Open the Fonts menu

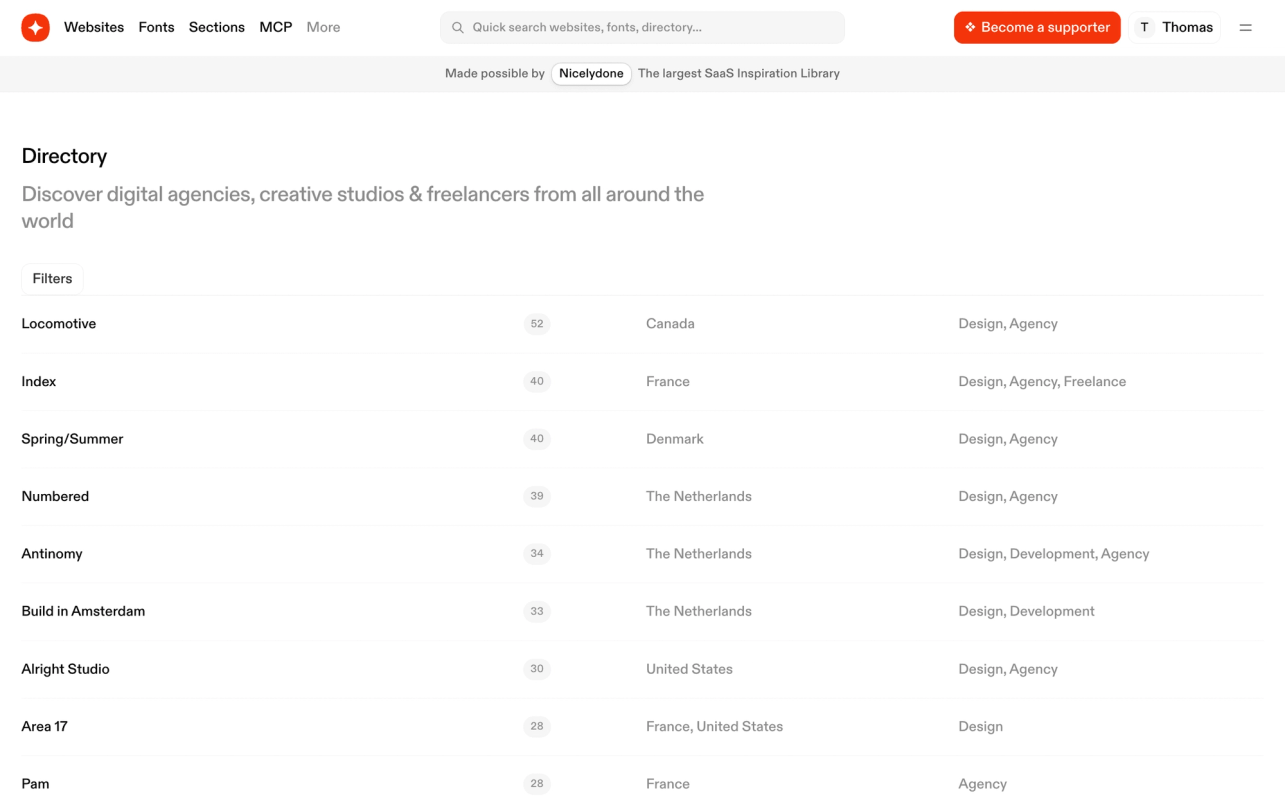[156, 28]
